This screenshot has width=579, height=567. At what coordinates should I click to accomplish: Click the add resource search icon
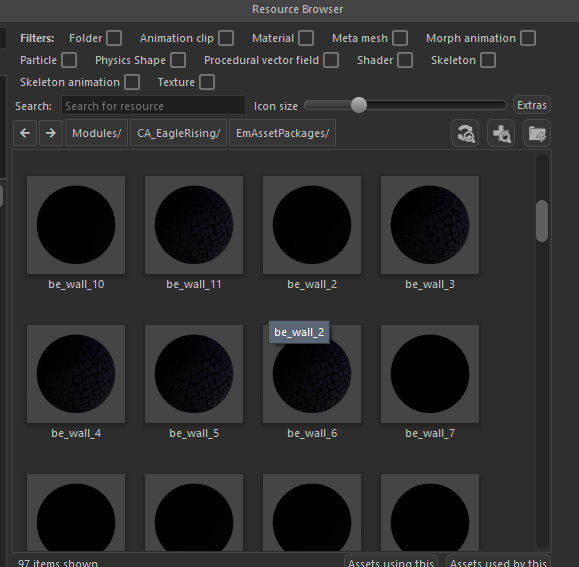point(501,133)
